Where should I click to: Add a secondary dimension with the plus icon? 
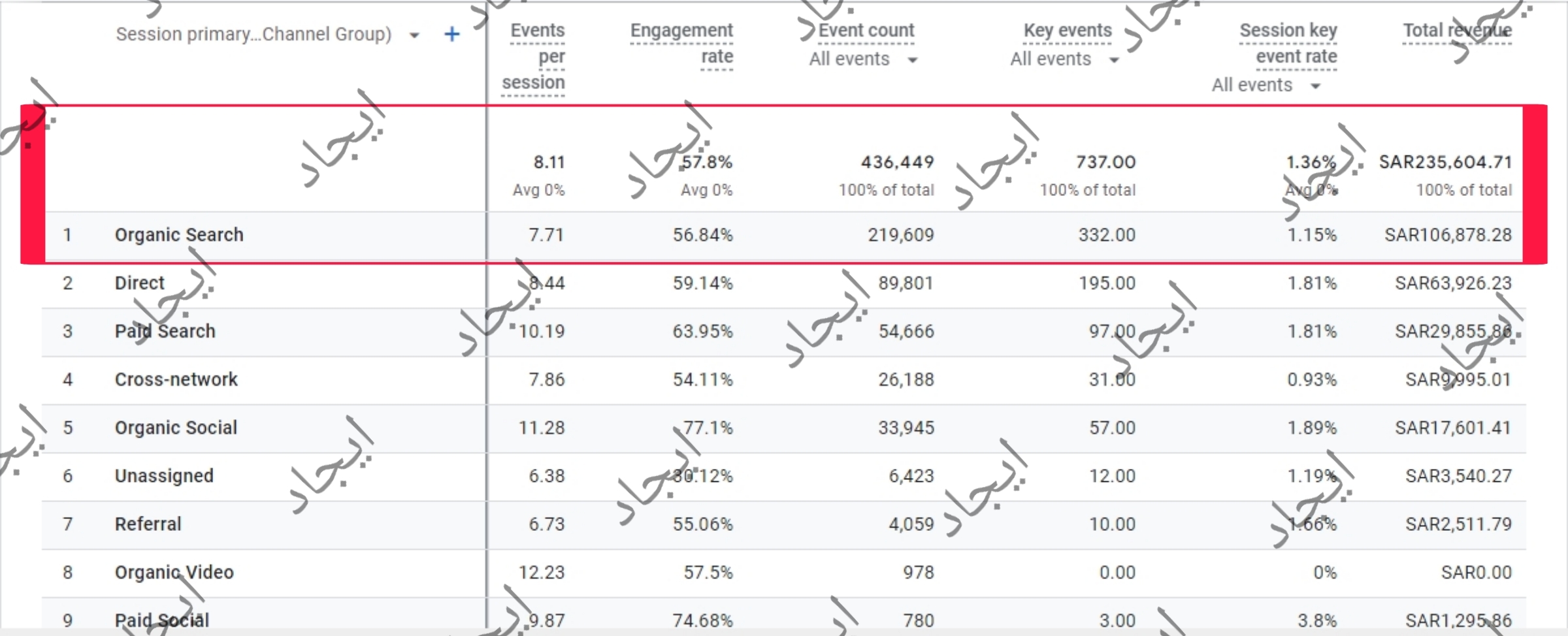click(x=452, y=34)
